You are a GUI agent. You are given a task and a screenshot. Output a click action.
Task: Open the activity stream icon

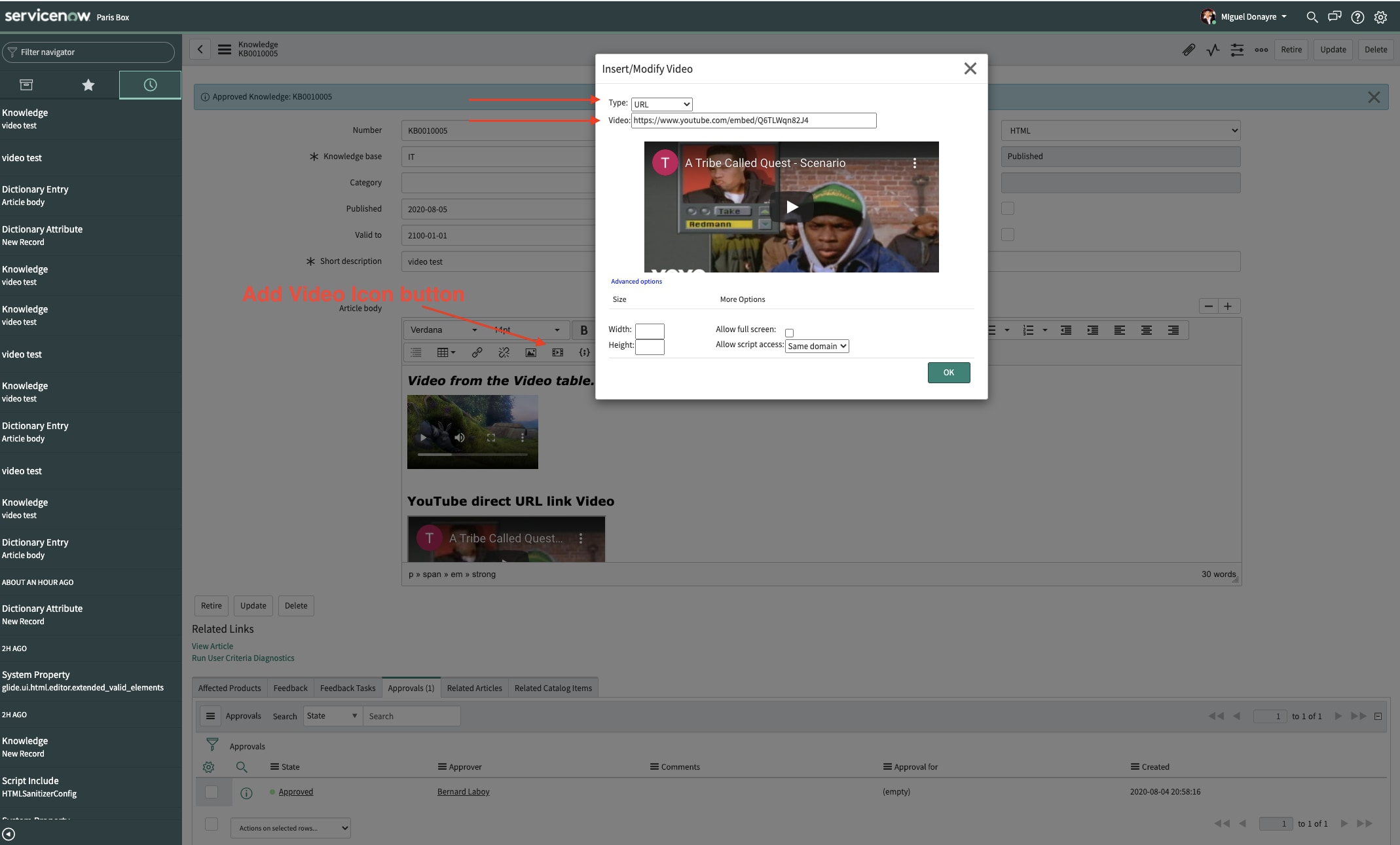click(x=1213, y=49)
